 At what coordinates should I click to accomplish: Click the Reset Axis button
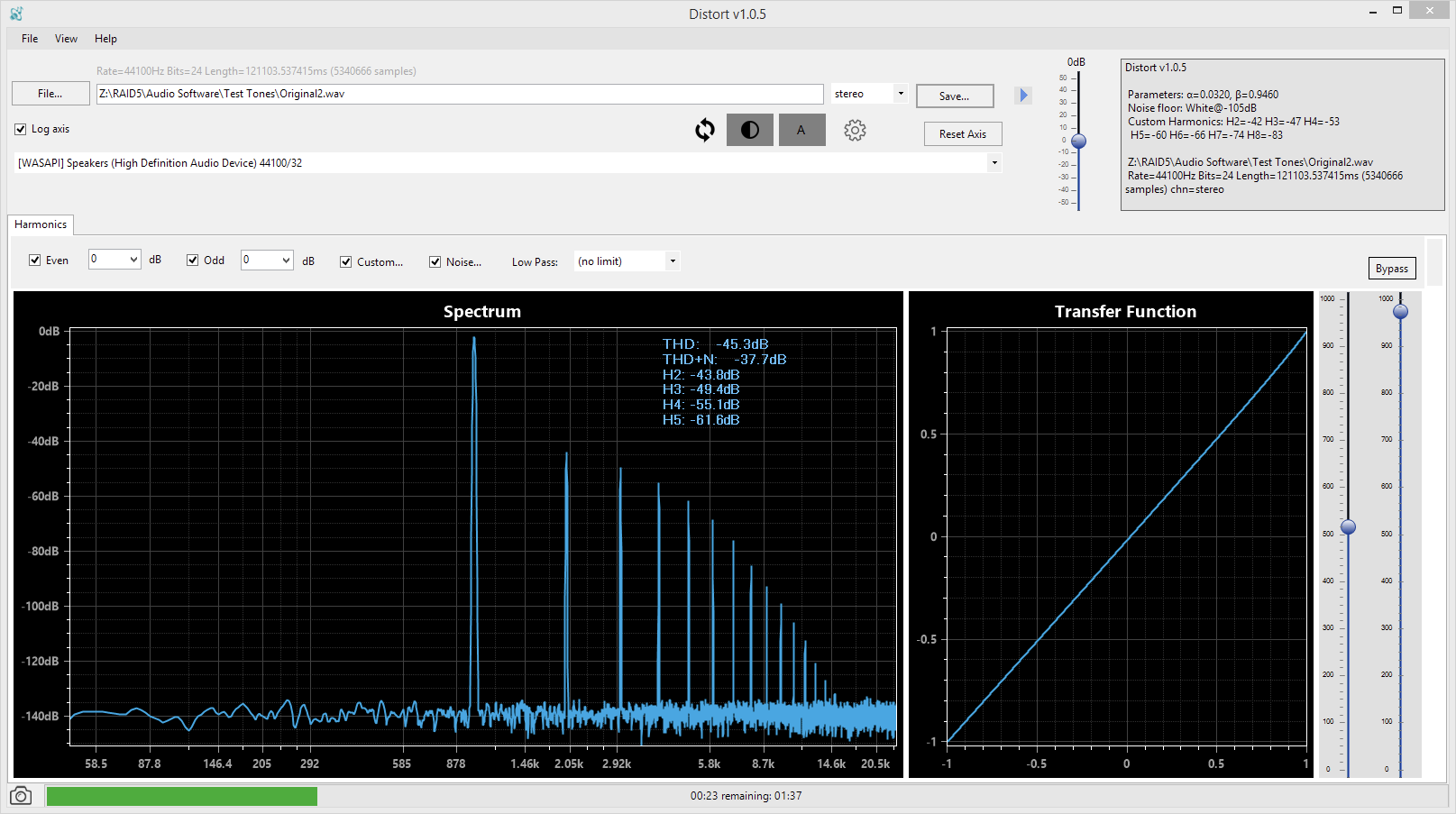coord(963,134)
